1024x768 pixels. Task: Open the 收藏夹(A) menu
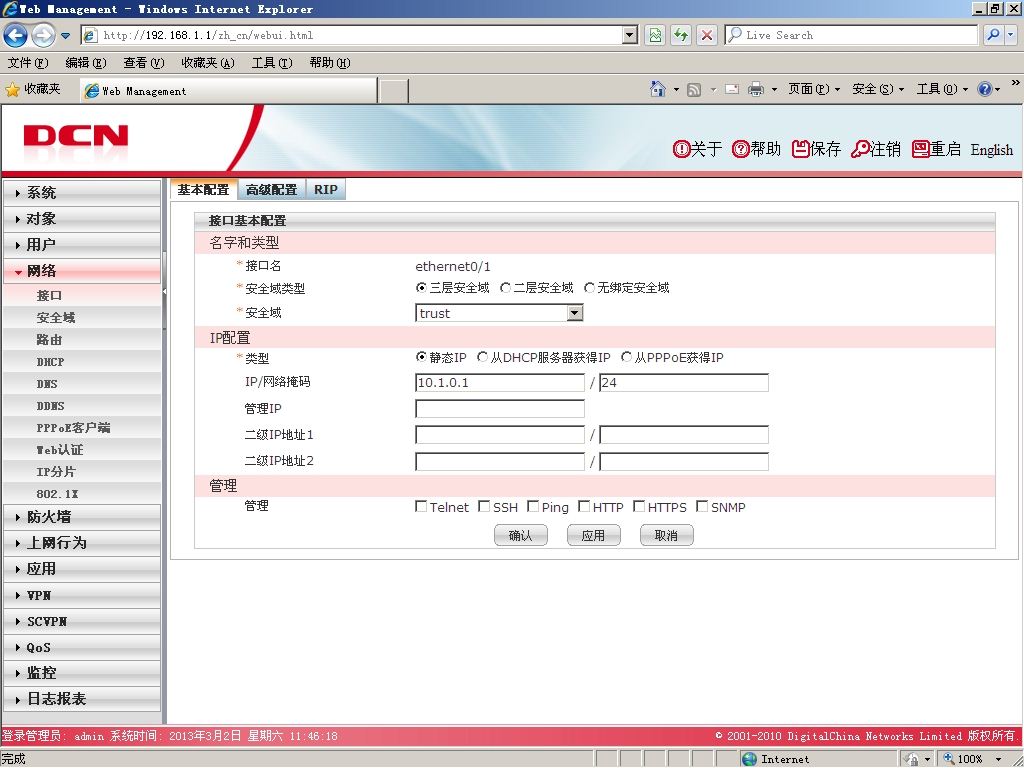(208, 63)
